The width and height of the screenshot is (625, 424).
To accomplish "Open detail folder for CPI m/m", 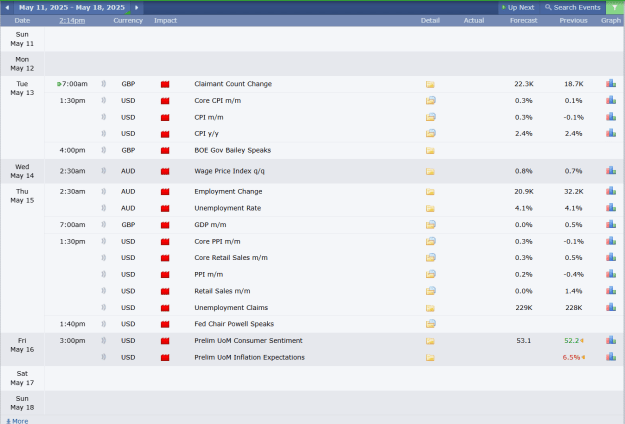I will point(430,117).
